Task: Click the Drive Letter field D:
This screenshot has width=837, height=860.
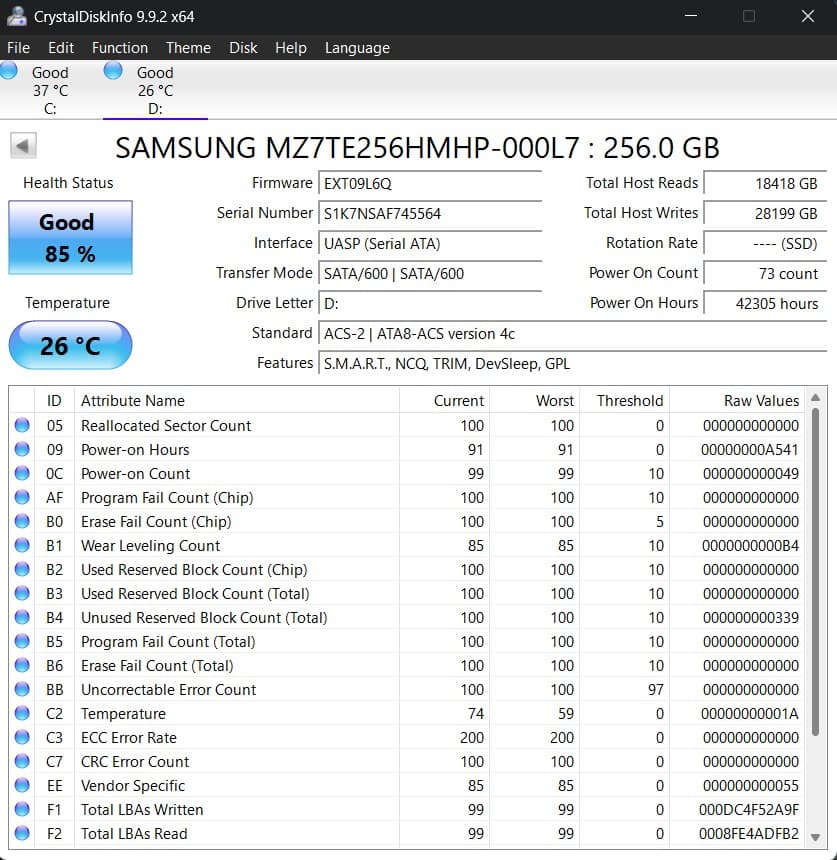Action: (430, 303)
